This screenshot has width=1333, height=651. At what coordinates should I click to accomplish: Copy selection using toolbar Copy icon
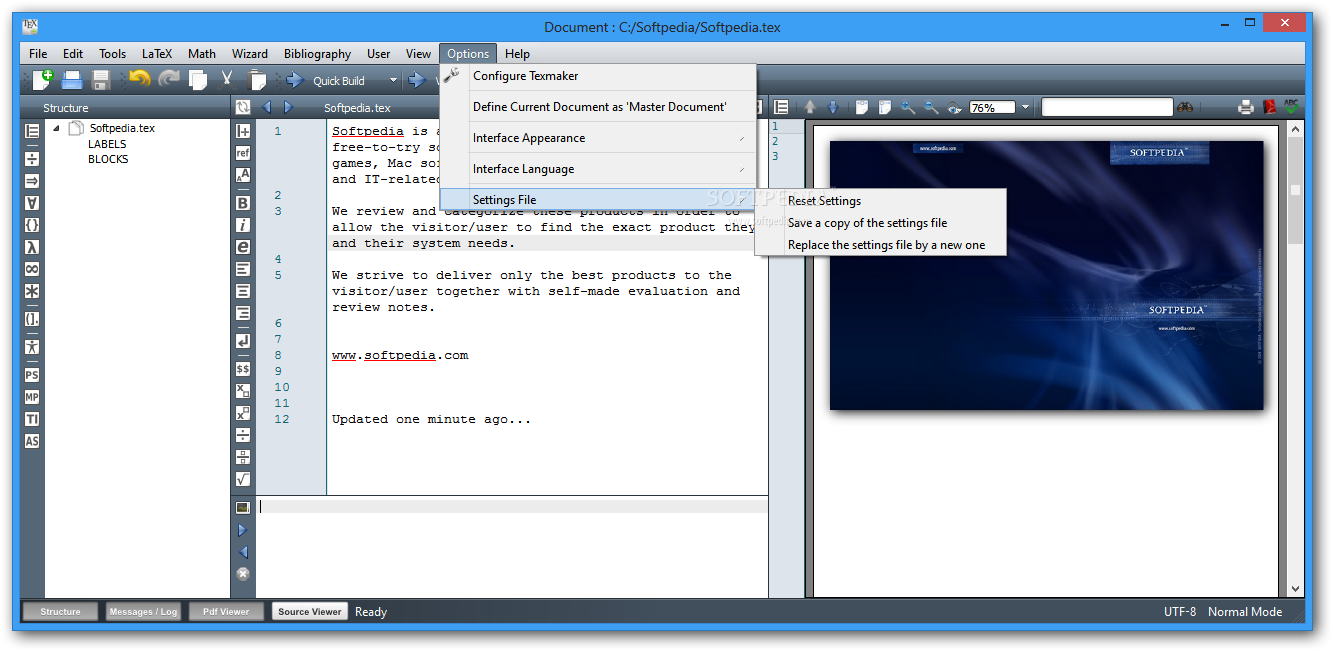pyautogui.click(x=198, y=80)
